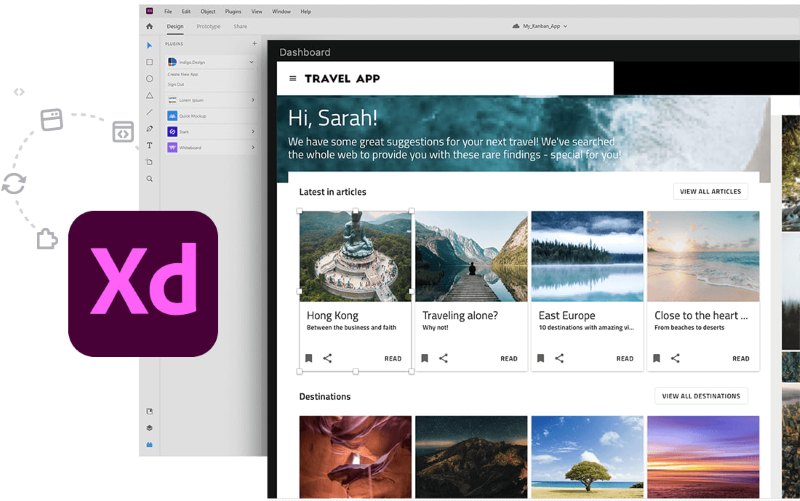Open the File menu
Image resolution: width=800 pixels, height=501 pixels.
[168, 11]
